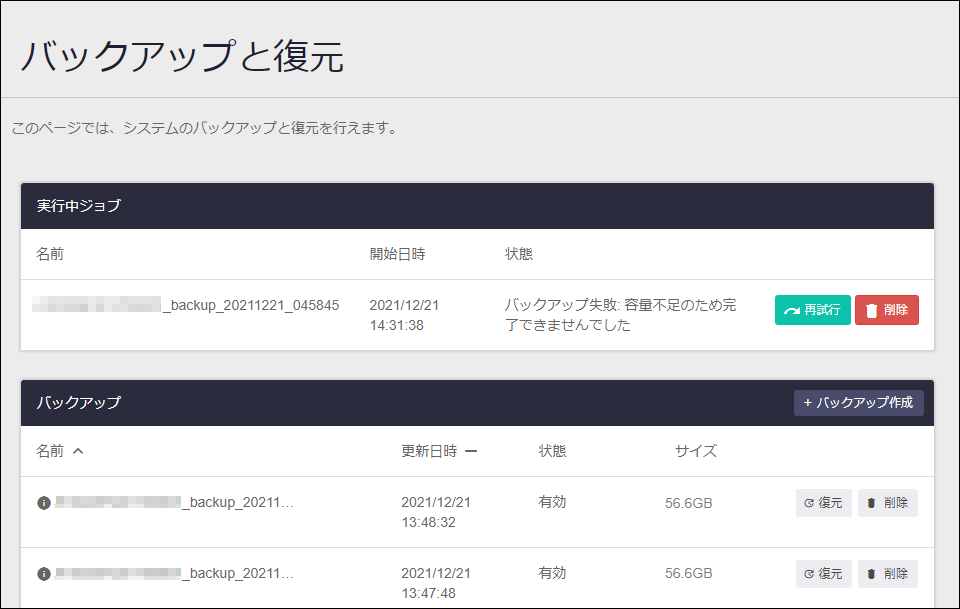Delete the backup updated at 13:47:48

(x=887, y=574)
